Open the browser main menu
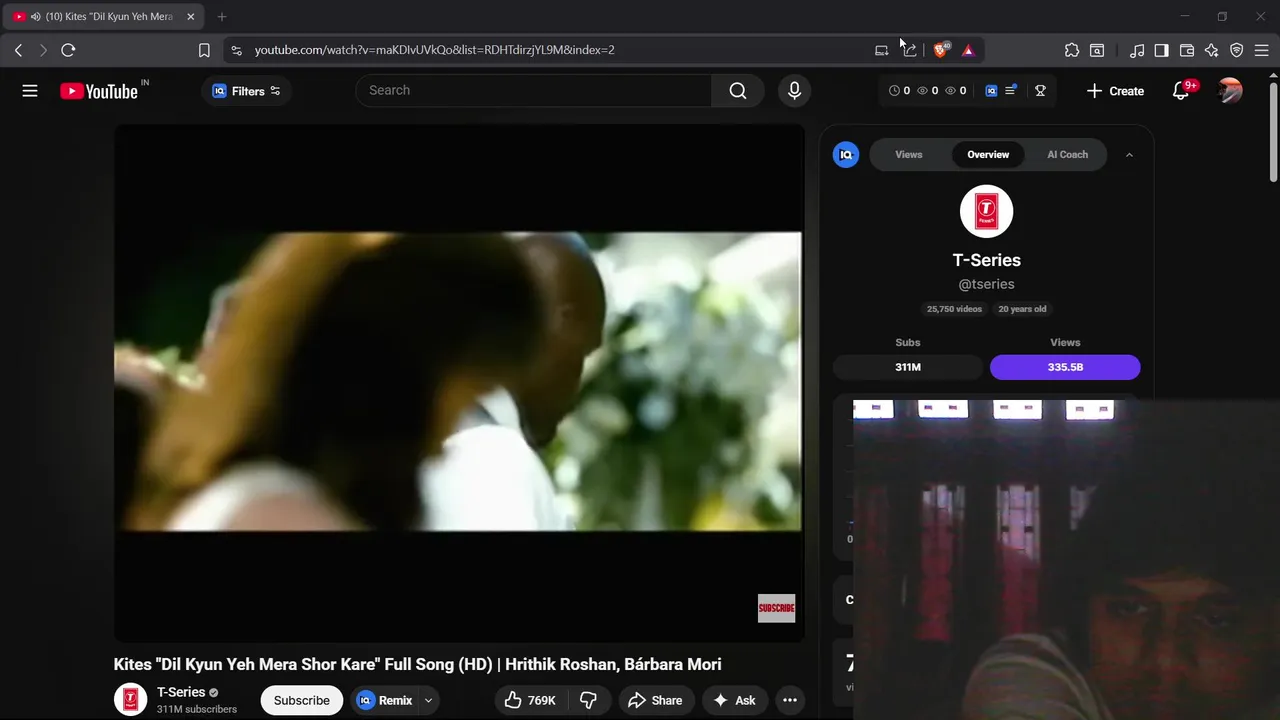This screenshot has width=1280, height=720. 1261,50
